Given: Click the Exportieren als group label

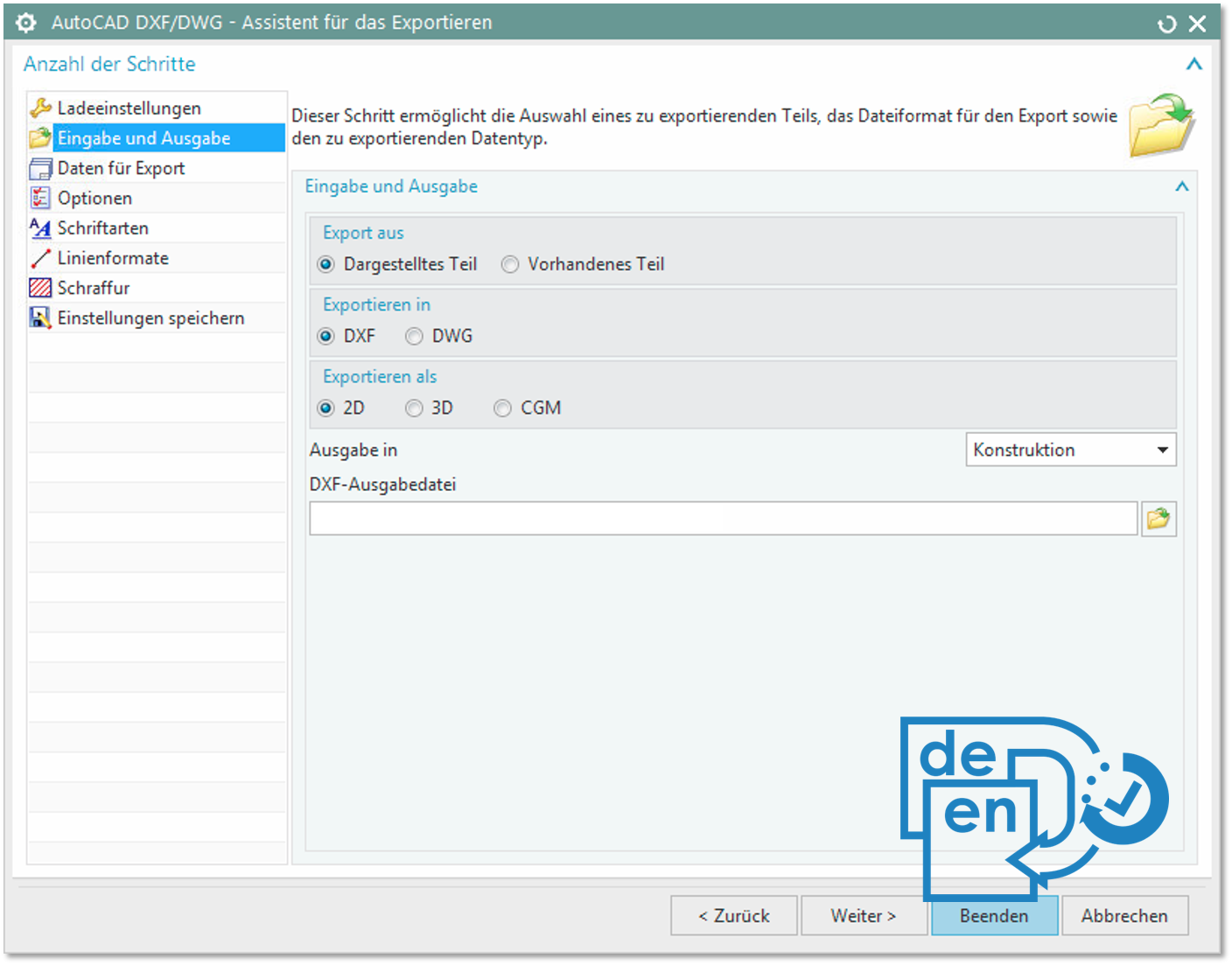Looking at the screenshot, I should pos(380,376).
